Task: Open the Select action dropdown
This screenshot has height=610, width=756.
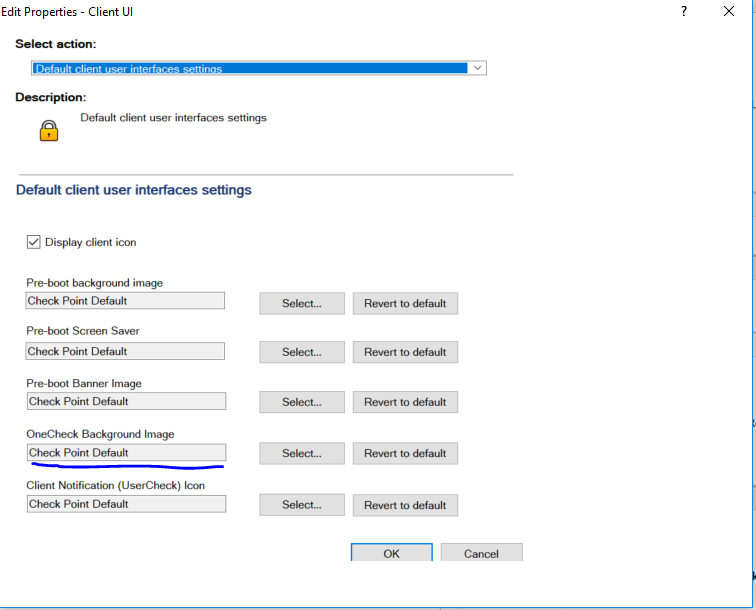Action: (x=258, y=68)
